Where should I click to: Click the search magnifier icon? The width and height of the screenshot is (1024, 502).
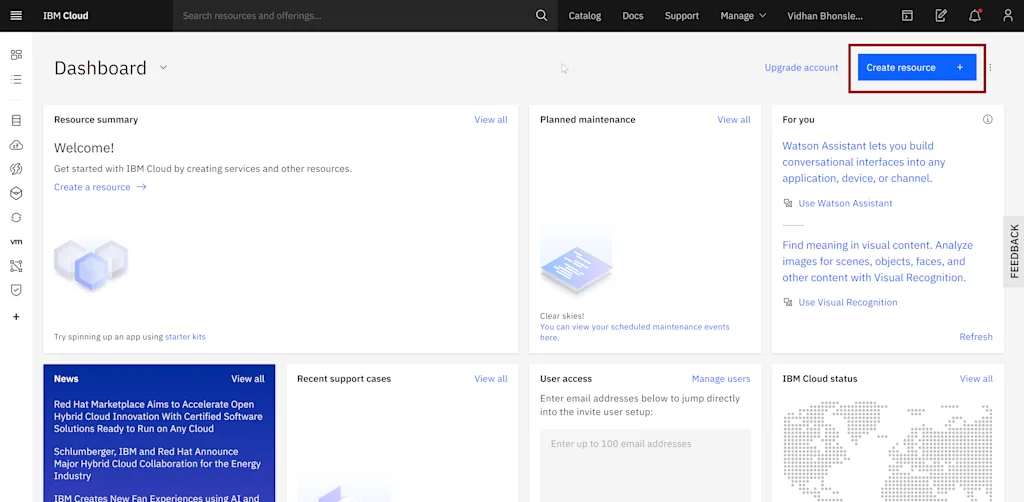click(x=541, y=16)
